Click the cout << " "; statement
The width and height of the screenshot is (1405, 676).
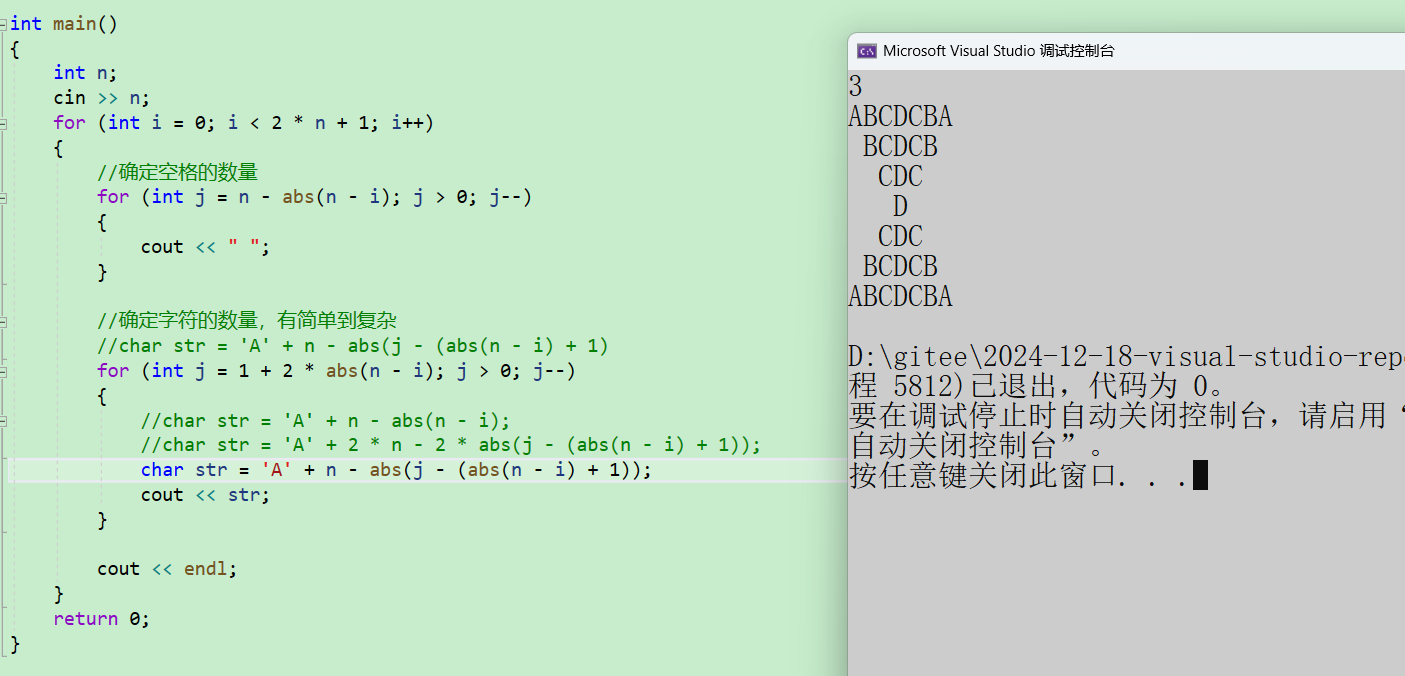tap(206, 247)
